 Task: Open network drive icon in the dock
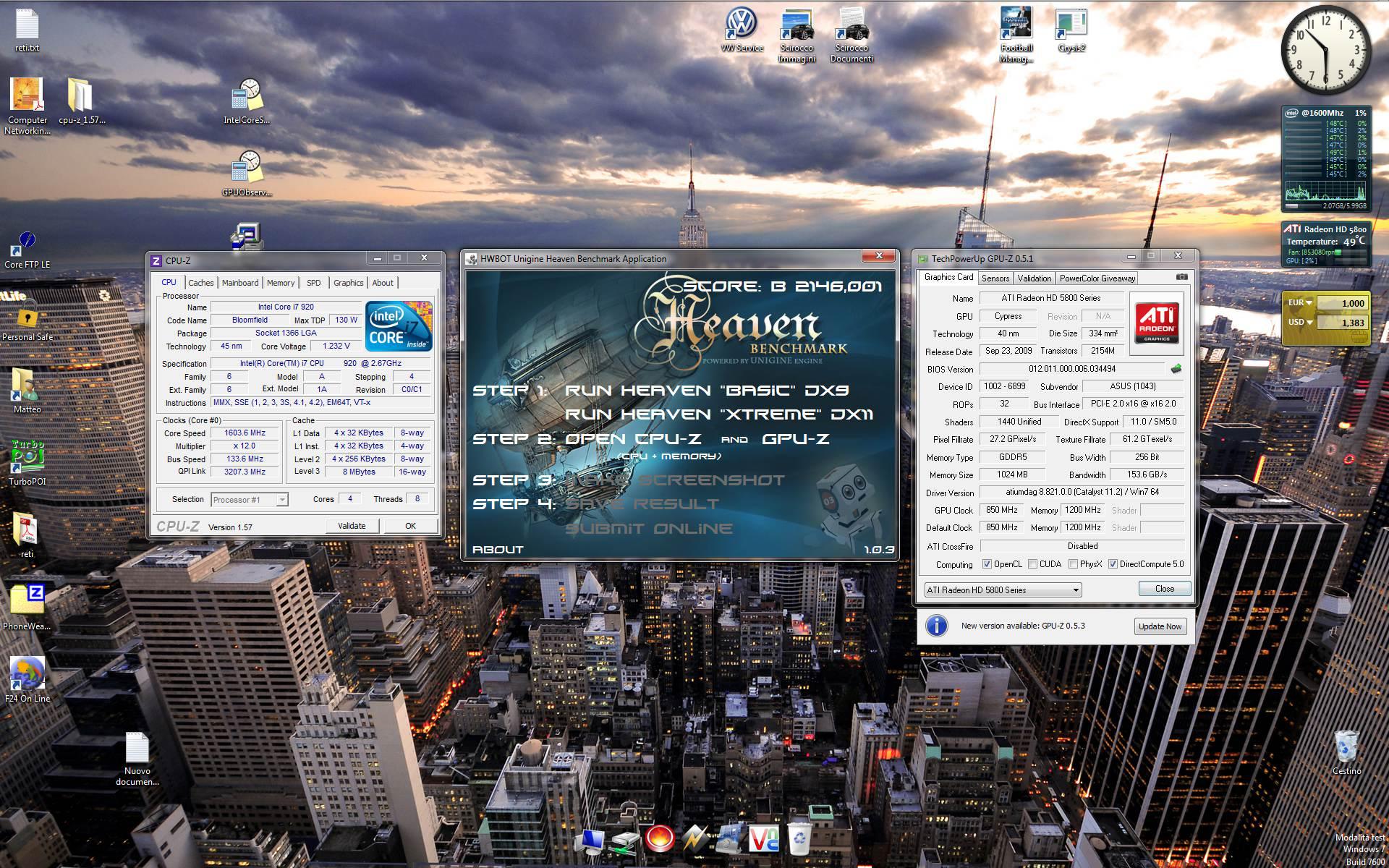[626, 841]
